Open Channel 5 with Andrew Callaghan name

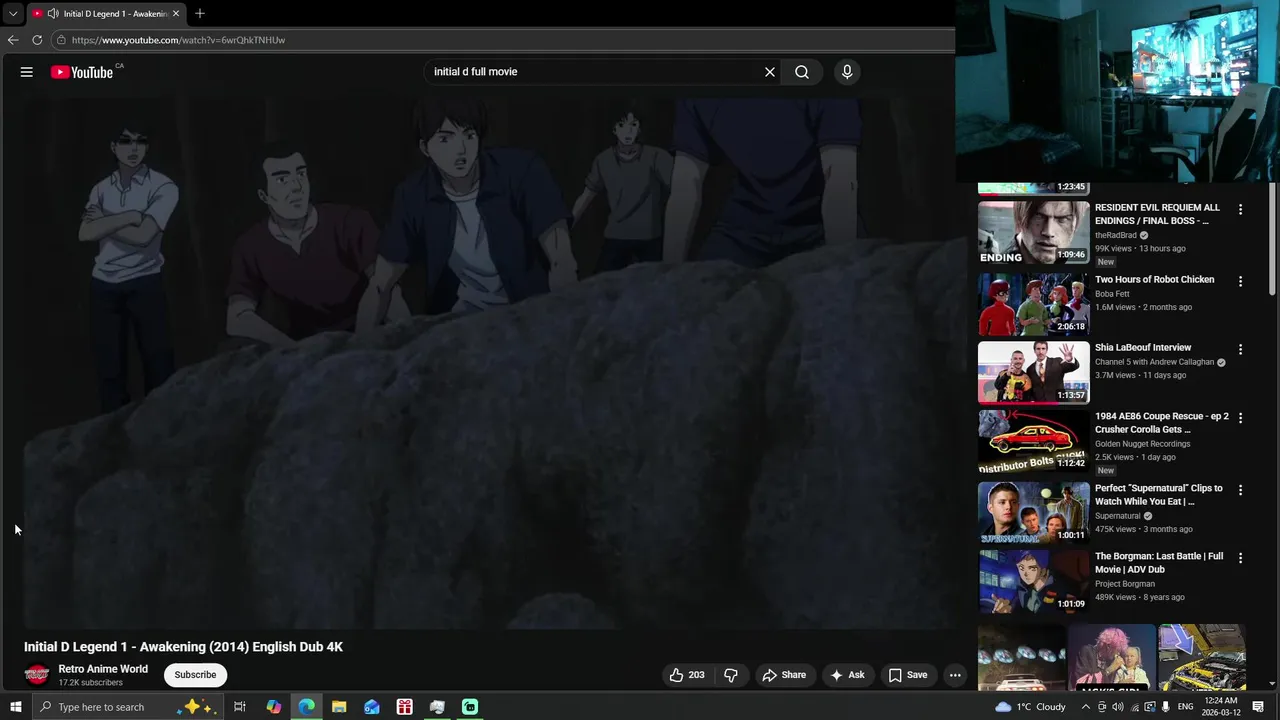pos(1154,362)
